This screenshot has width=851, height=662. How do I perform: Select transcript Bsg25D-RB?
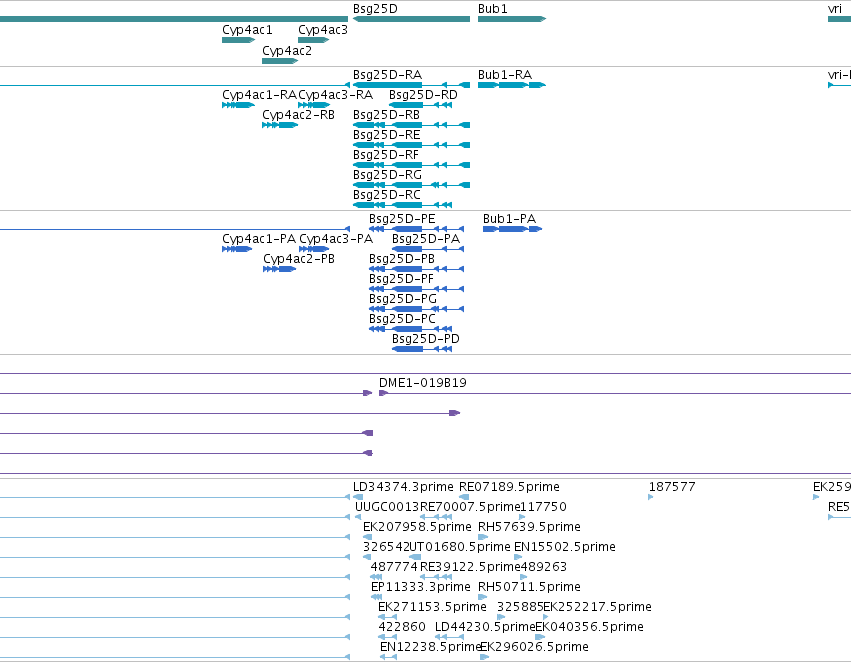(x=411, y=125)
